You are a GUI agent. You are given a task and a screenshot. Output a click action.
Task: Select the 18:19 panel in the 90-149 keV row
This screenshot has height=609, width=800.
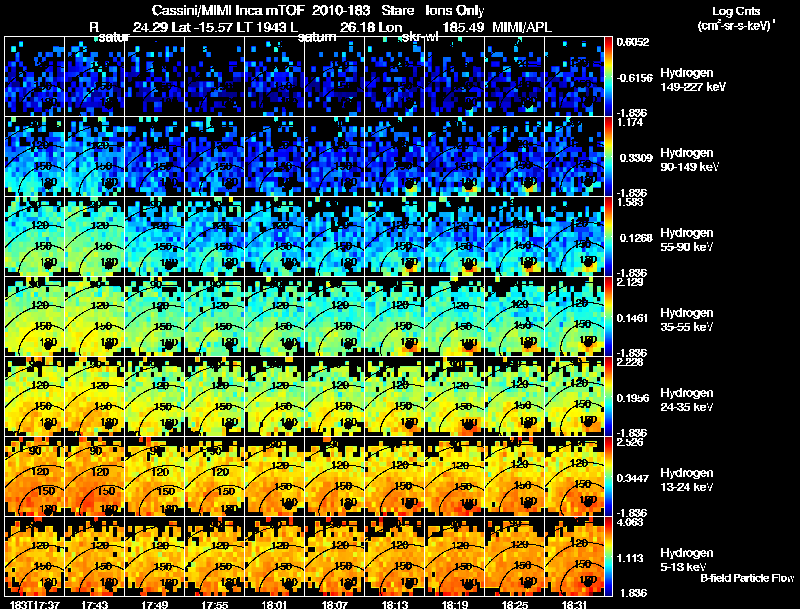pos(455,157)
